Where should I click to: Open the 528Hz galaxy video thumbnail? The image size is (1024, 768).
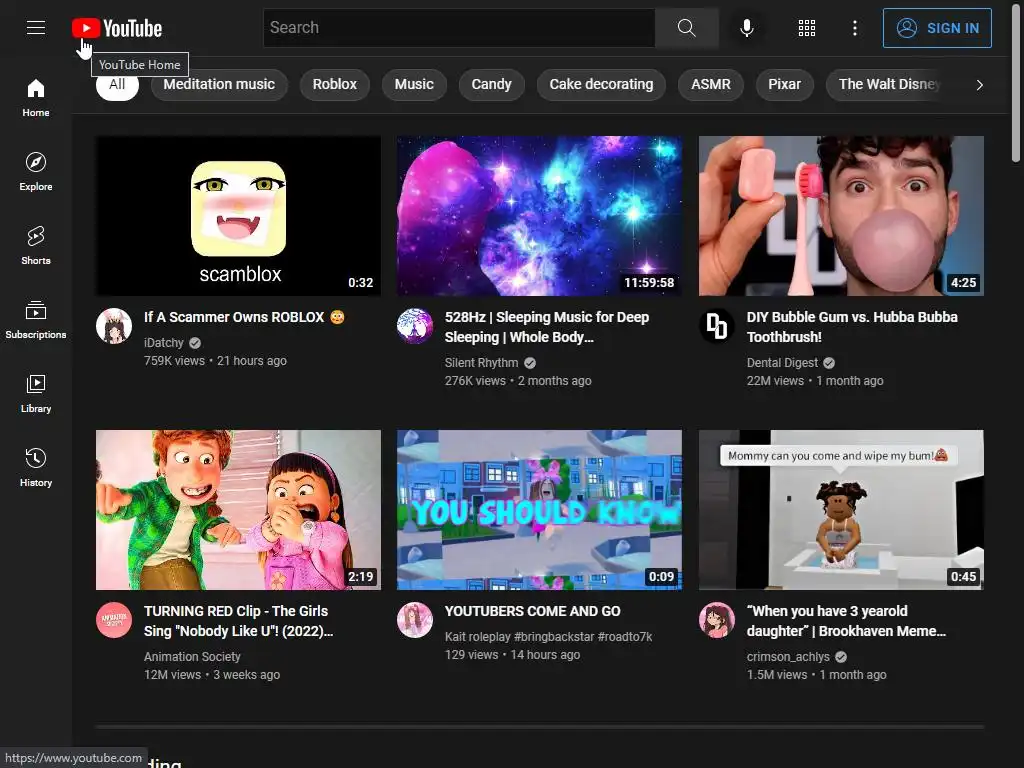pyautogui.click(x=539, y=216)
